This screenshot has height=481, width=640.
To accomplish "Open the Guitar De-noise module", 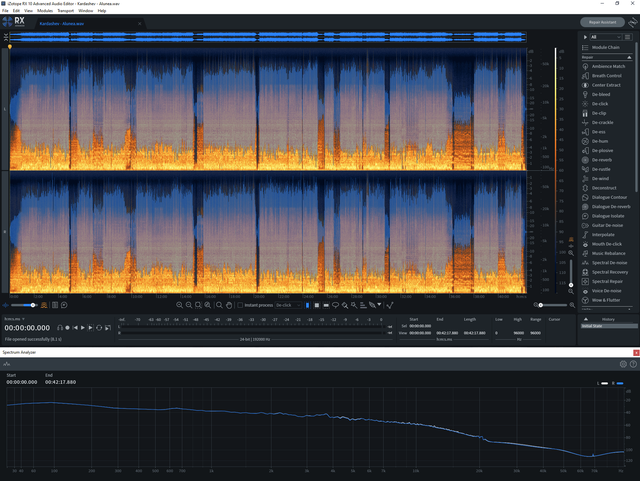I will coord(602,225).
